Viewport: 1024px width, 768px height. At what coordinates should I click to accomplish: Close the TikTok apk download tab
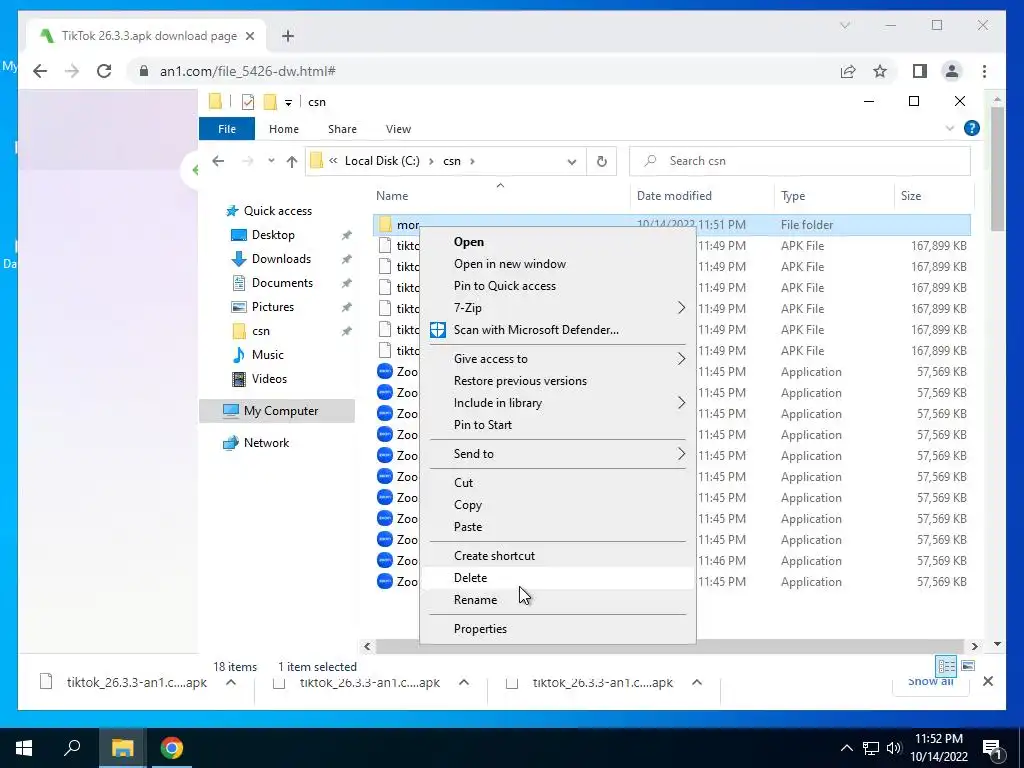[249, 36]
